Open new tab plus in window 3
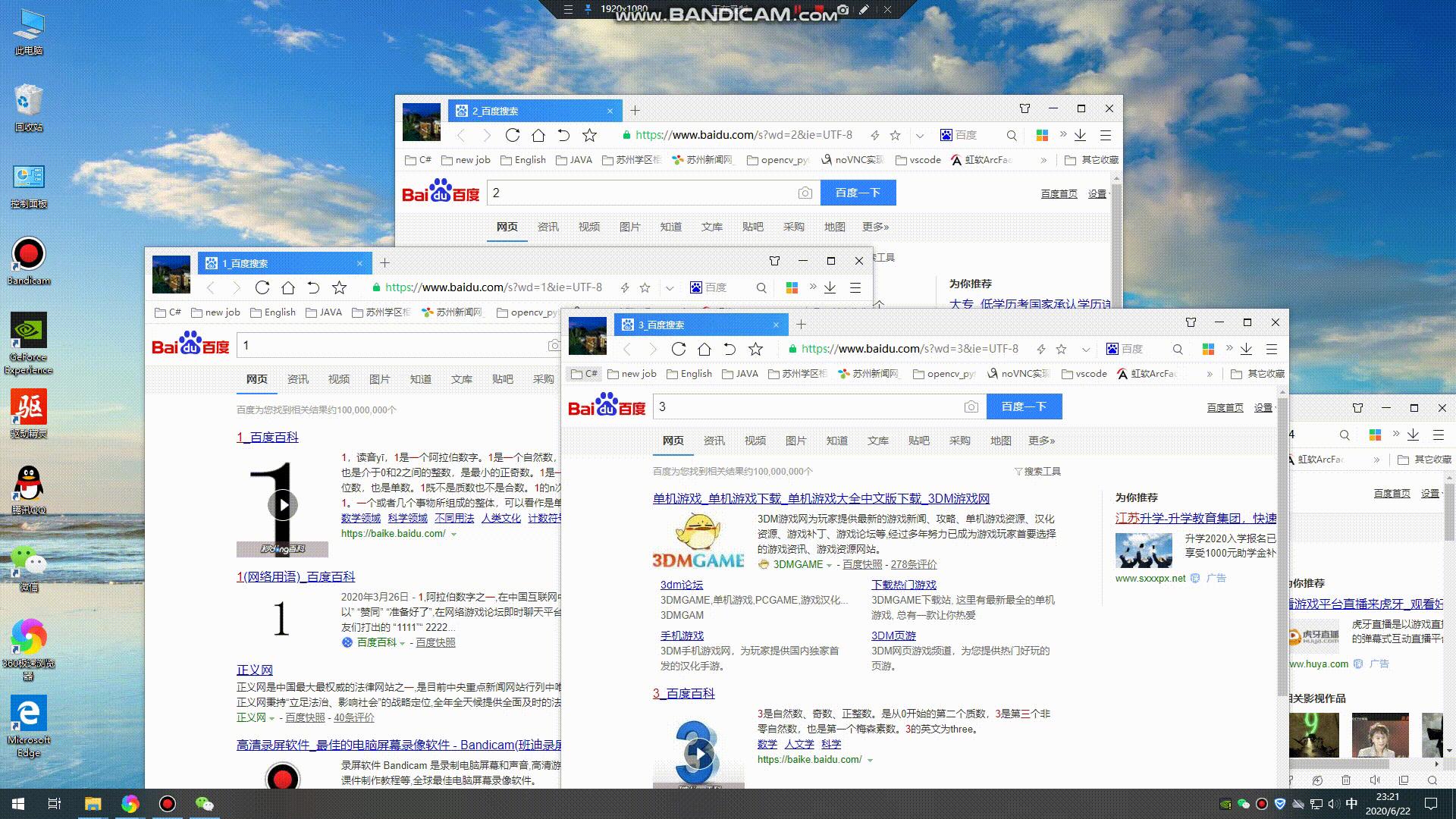1456x819 pixels. pyautogui.click(x=801, y=325)
